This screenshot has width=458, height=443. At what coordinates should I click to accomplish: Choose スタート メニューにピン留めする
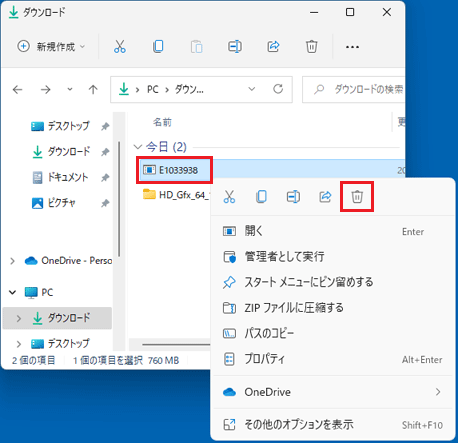tap(333, 282)
